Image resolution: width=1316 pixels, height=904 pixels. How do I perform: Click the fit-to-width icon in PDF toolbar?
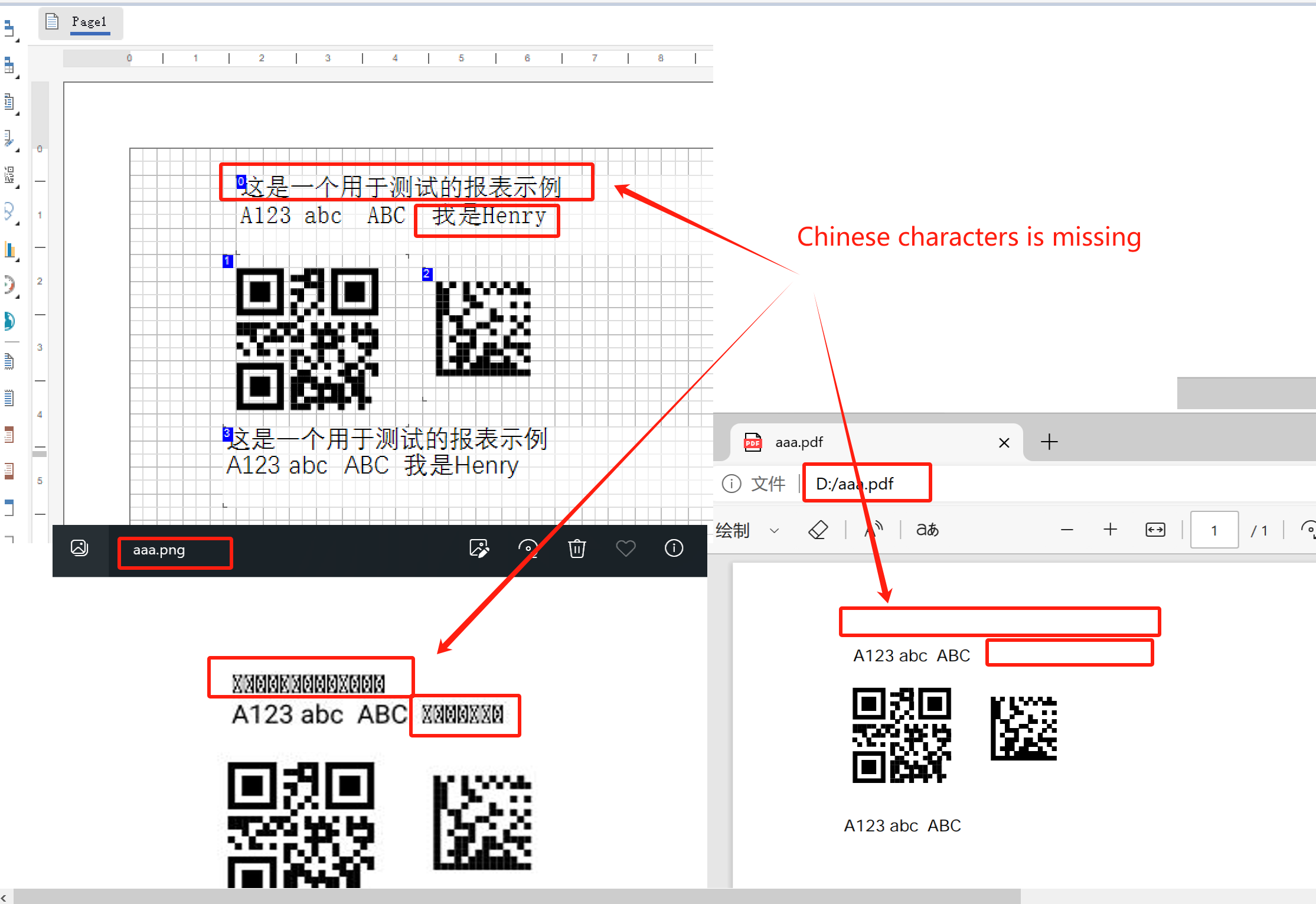[x=1155, y=530]
